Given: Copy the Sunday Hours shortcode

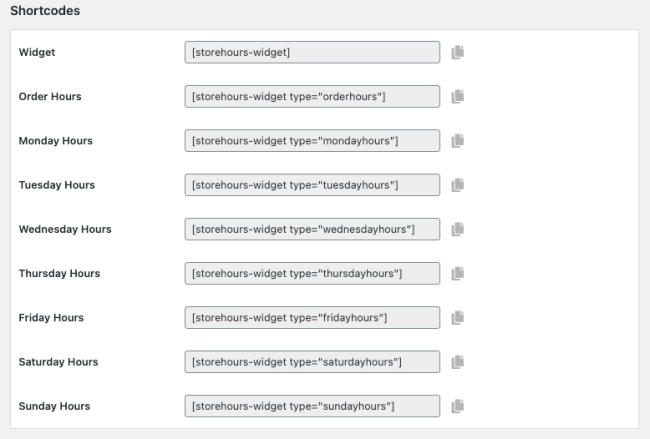Looking at the screenshot, I should pyautogui.click(x=459, y=406).
